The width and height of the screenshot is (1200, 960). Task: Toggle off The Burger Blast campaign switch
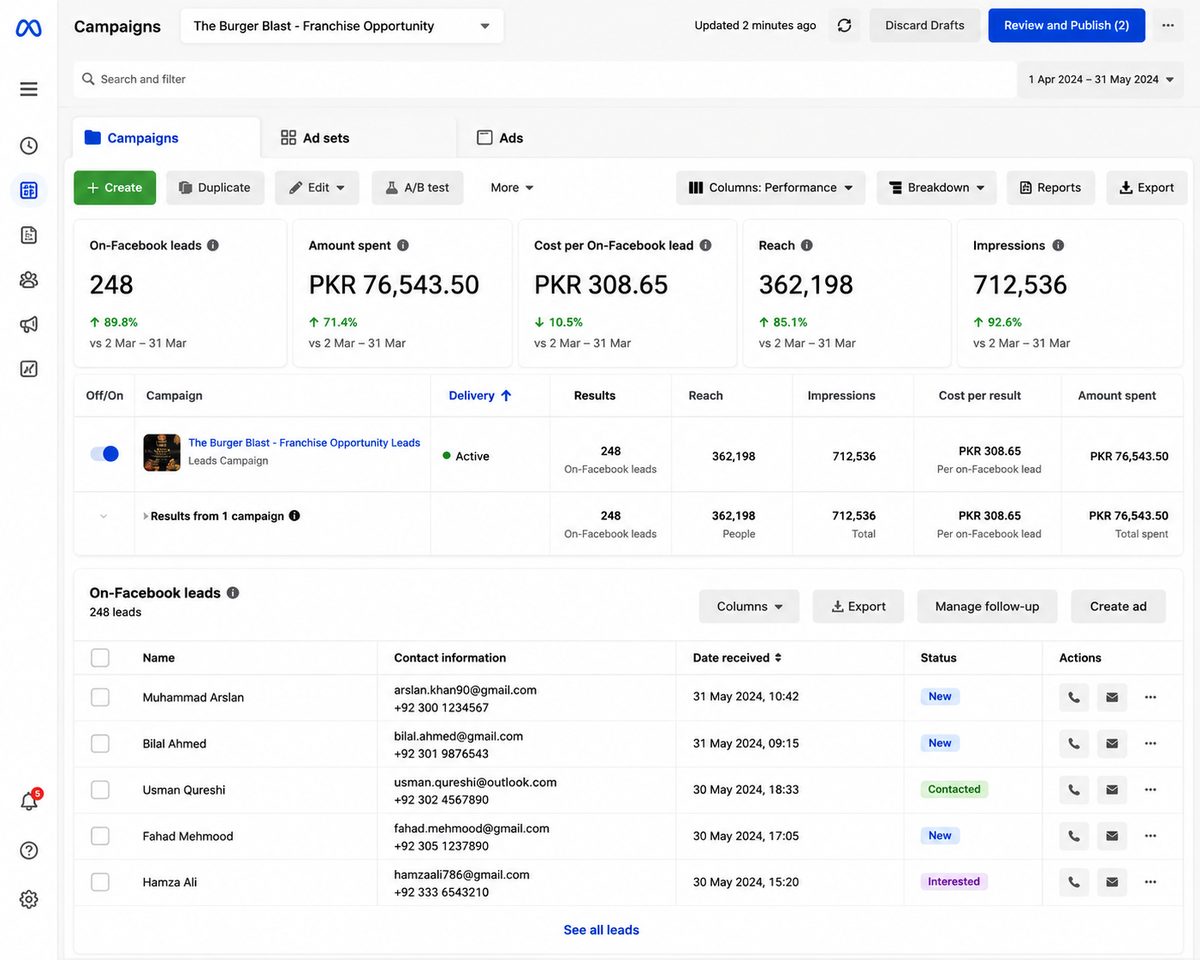pos(104,454)
